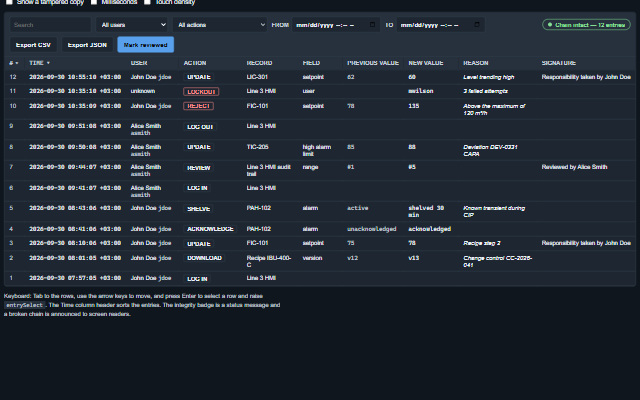This screenshot has height=400, width=640.
Task: Click the TO date-time input
Action: (440, 25)
